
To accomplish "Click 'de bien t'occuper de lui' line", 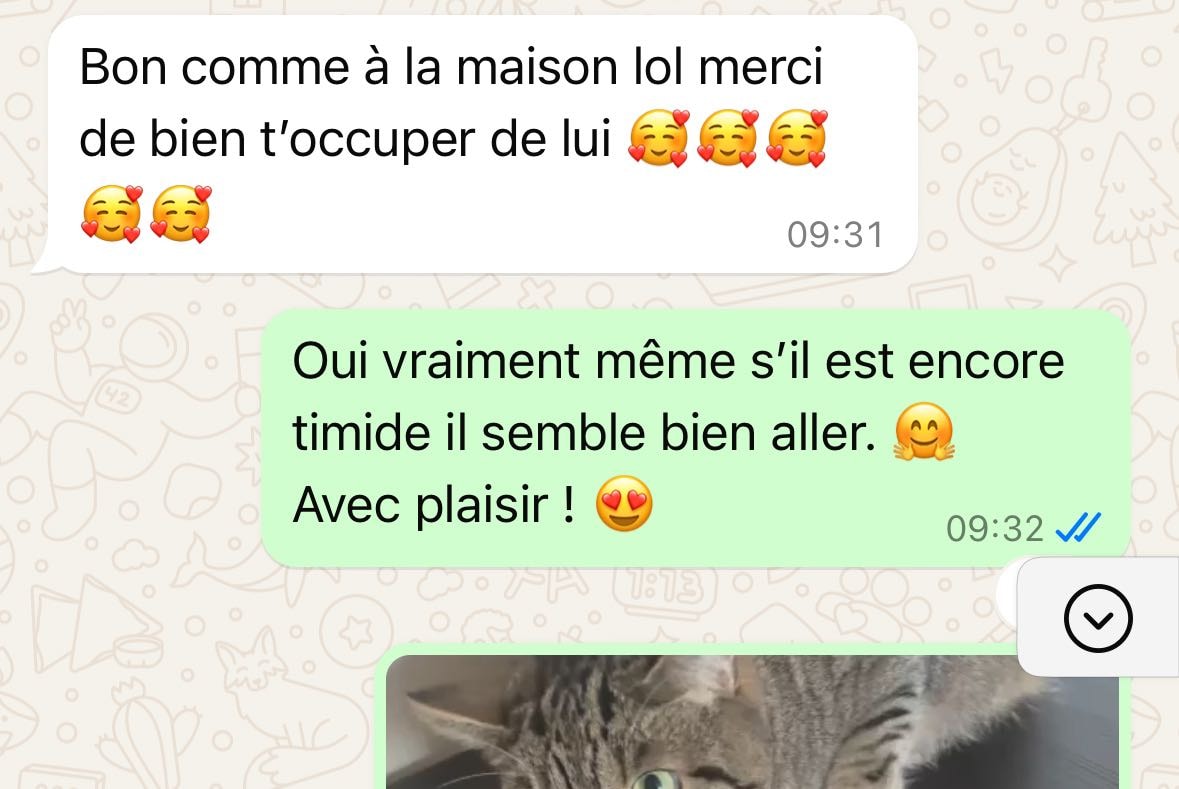I will point(345,139).
